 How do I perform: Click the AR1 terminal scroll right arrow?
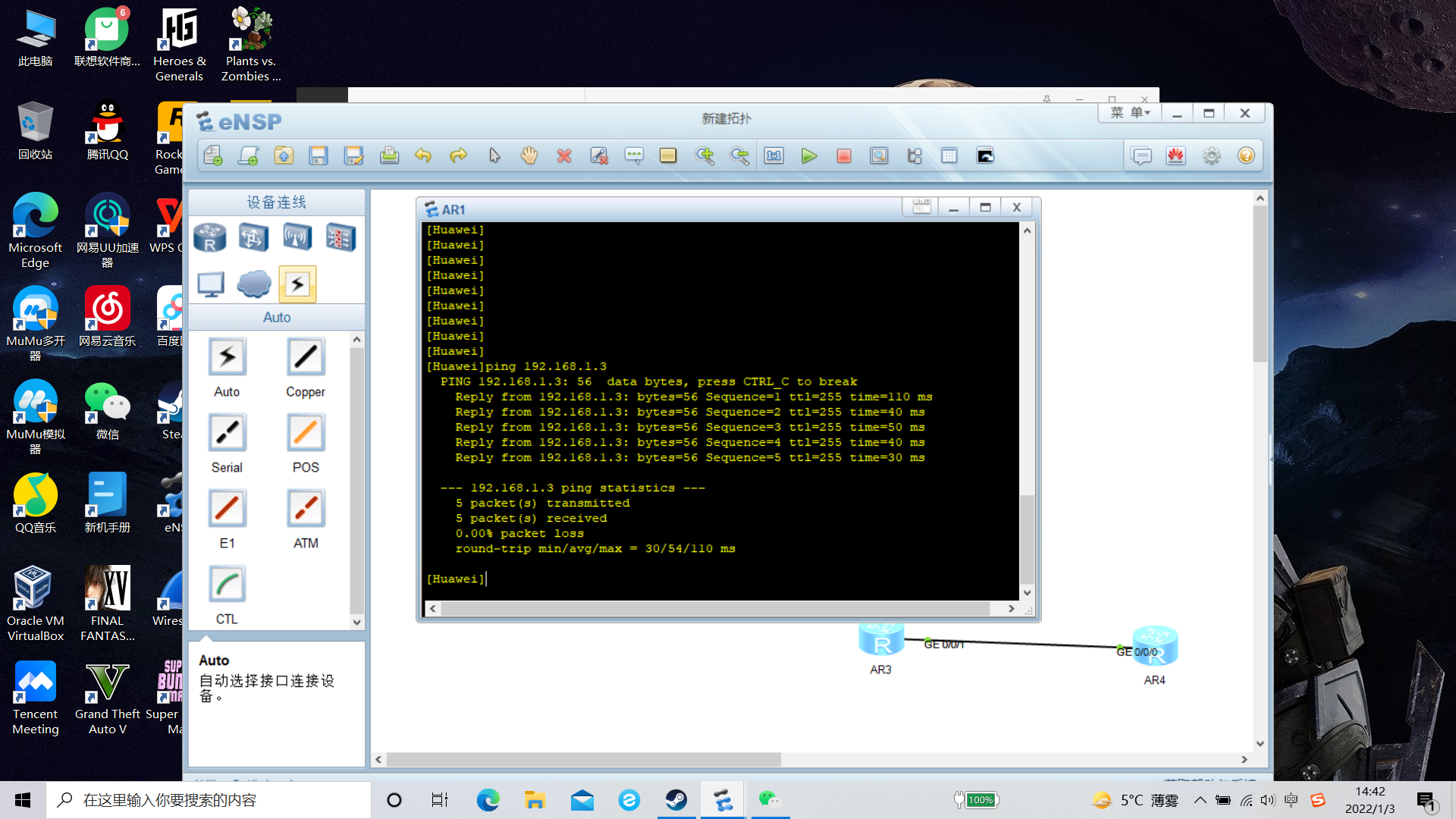click(1011, 608)
